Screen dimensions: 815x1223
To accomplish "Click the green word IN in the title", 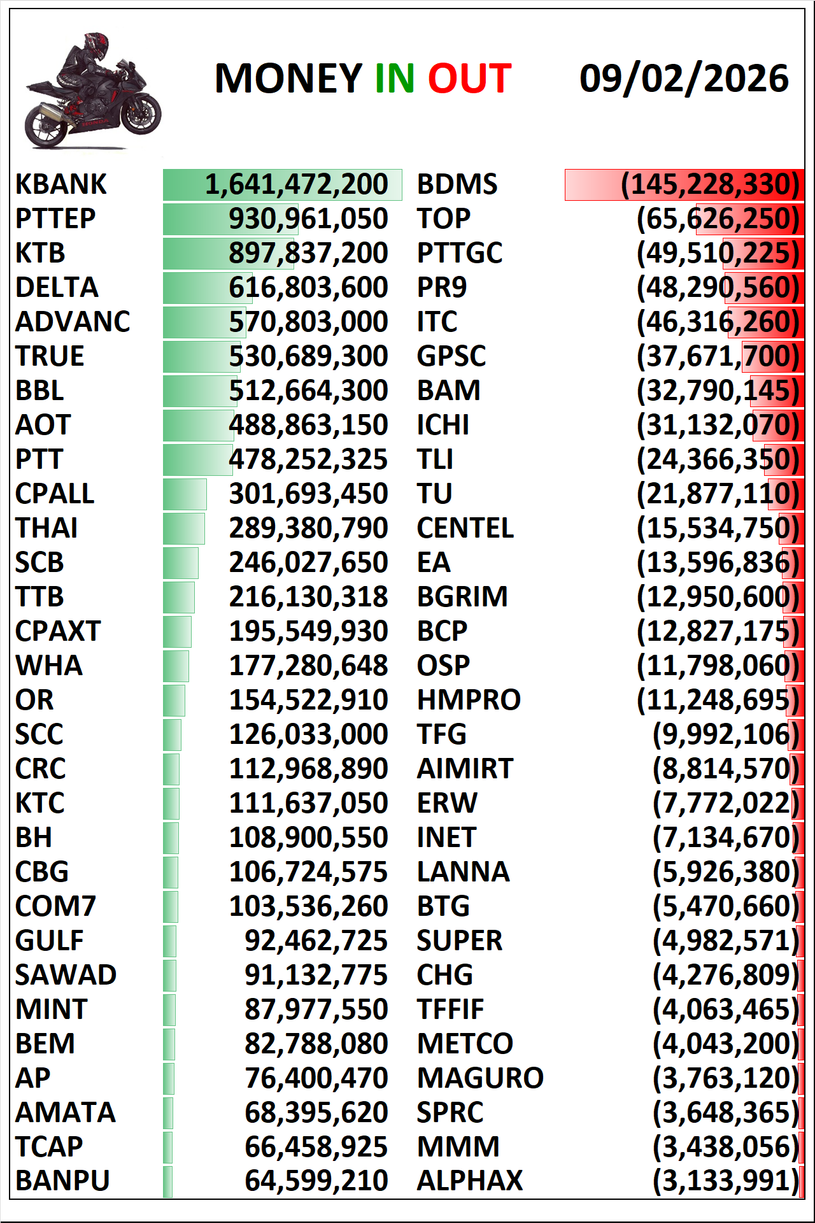I will tap(395, 79).
